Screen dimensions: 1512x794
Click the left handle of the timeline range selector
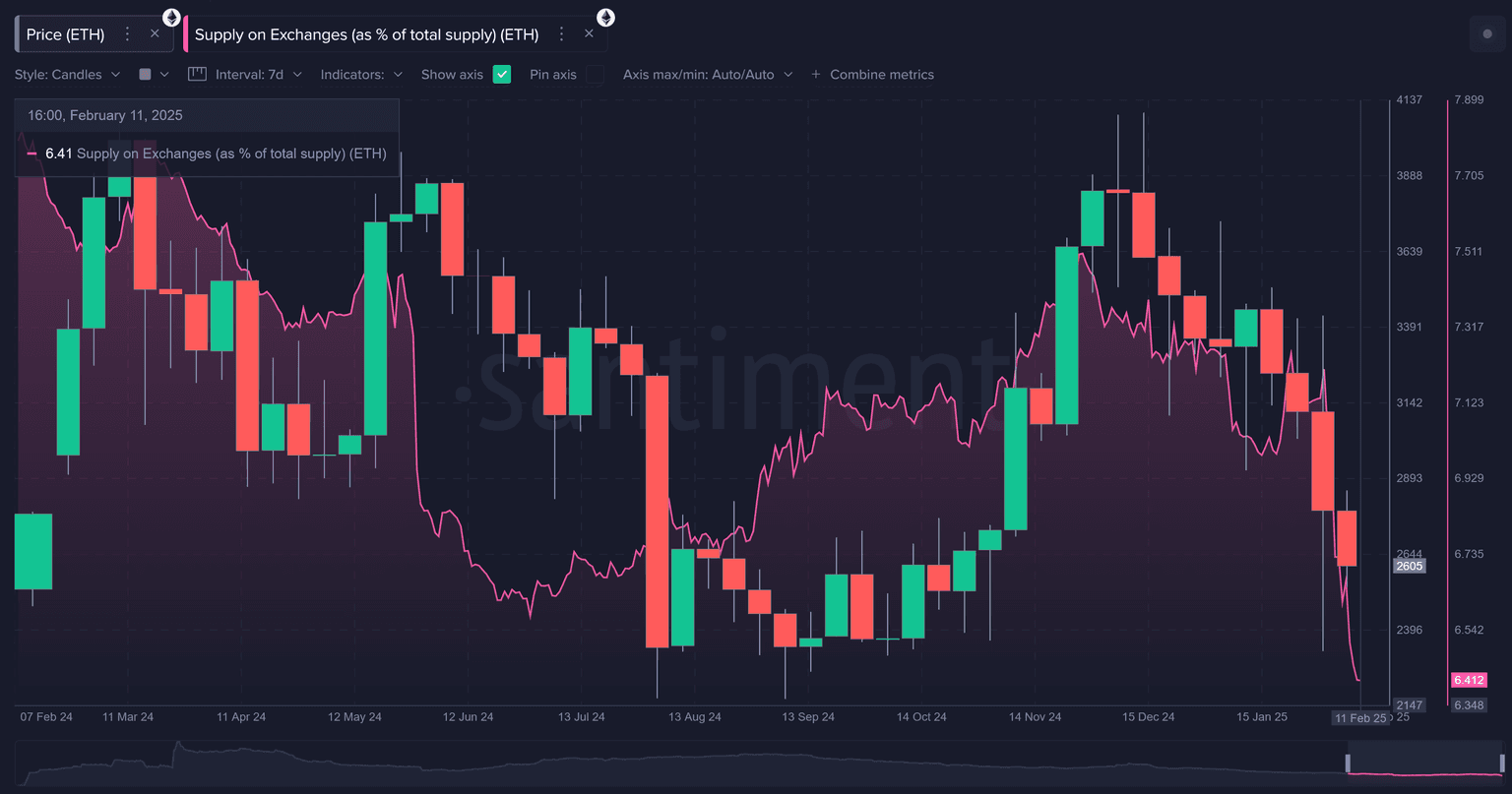point(1348,763)
